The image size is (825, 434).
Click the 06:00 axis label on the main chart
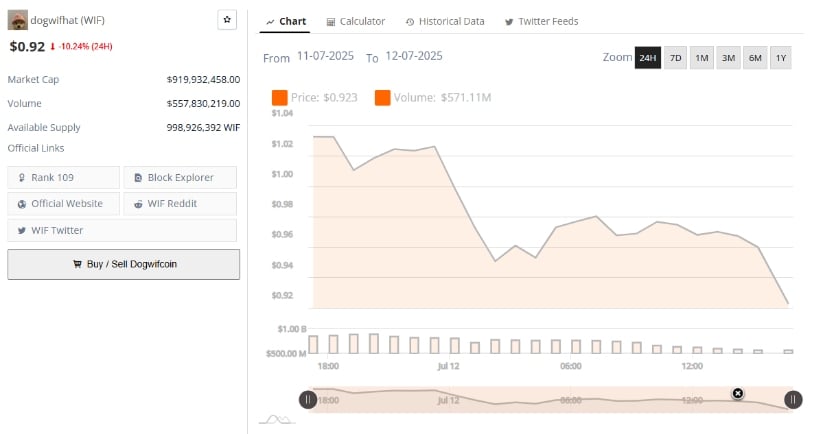(x=571, y=366)
